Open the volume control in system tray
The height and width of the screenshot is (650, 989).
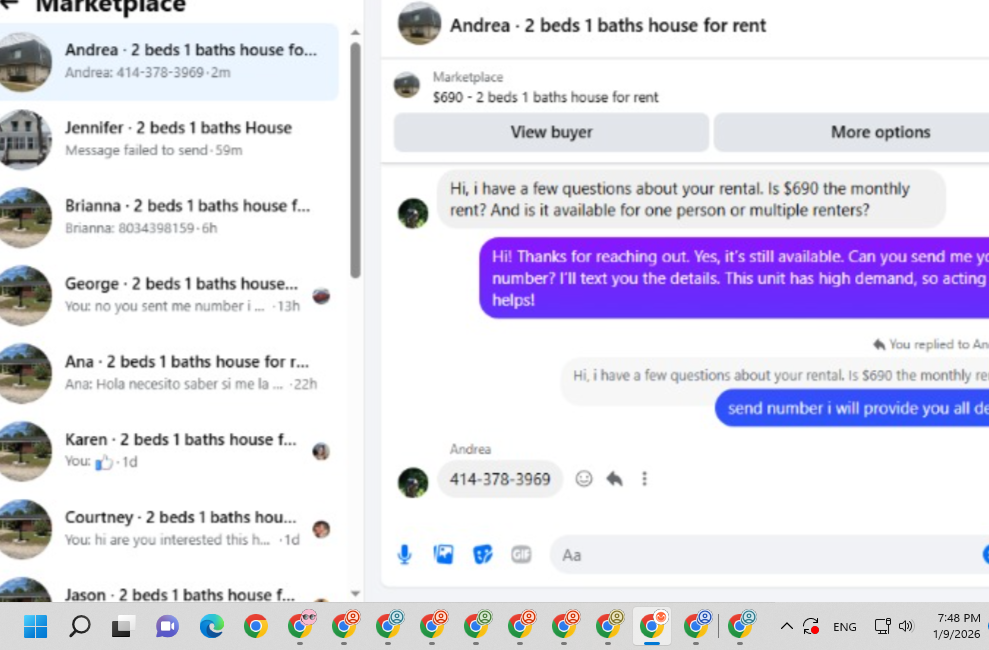click(906, 626)
